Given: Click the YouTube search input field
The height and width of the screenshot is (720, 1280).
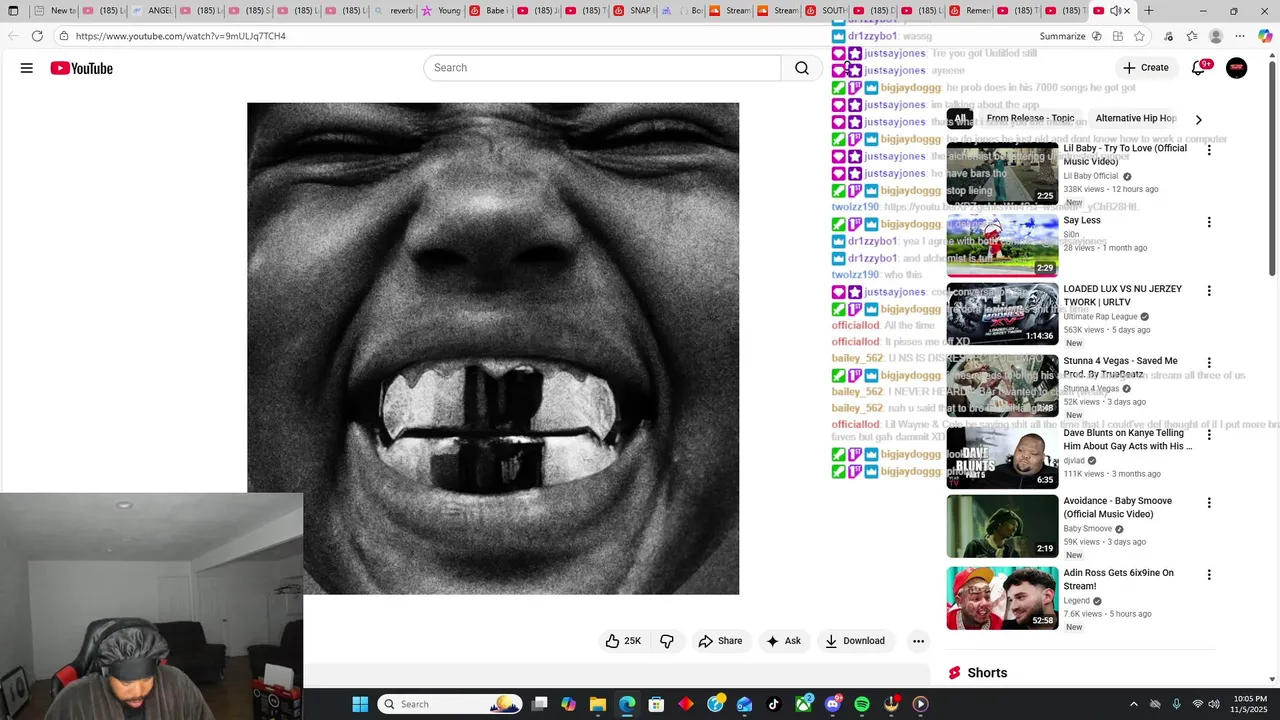Looking at the screenshot, I should [602, 68].
